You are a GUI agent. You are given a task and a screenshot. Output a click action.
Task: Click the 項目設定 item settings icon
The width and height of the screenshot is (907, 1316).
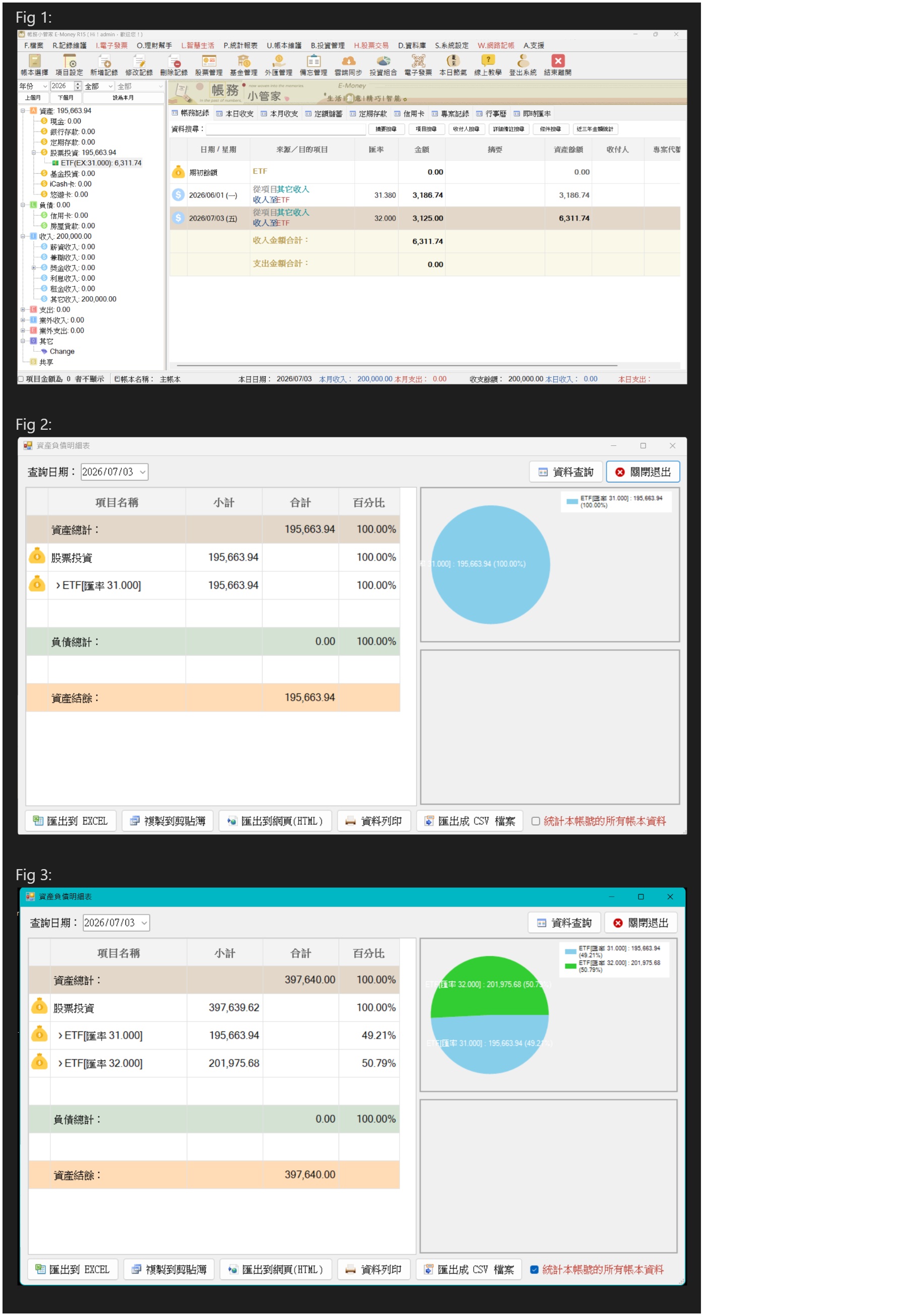[70, 65]
